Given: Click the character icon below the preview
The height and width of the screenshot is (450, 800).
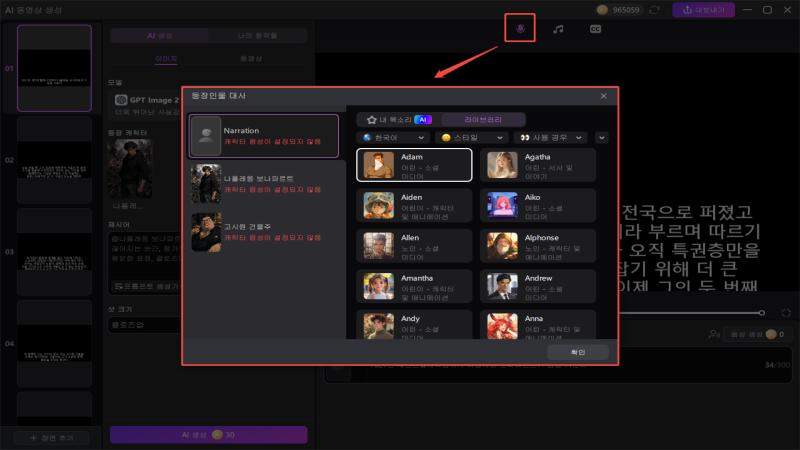Looking at the screenshot, I should point(714,334).
